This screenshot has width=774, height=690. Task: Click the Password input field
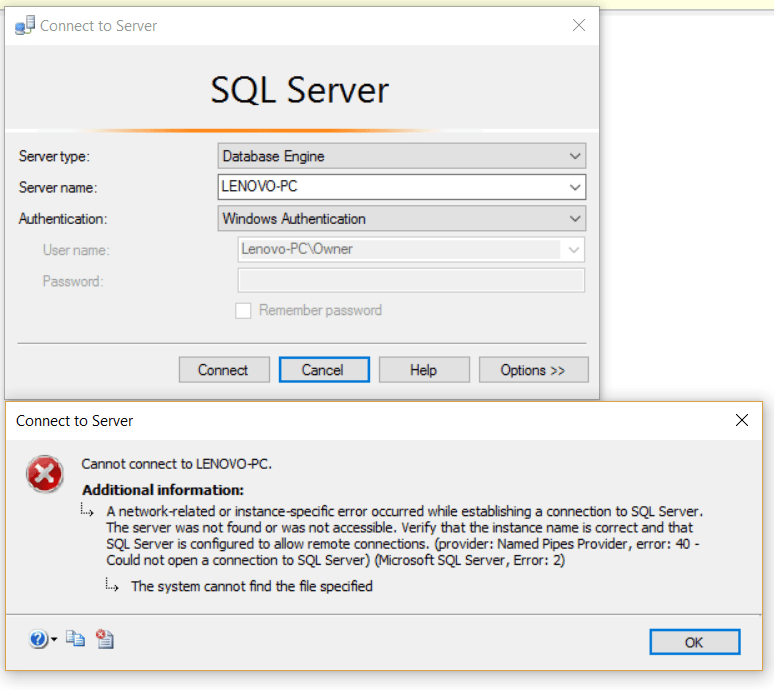coord(411,280)
